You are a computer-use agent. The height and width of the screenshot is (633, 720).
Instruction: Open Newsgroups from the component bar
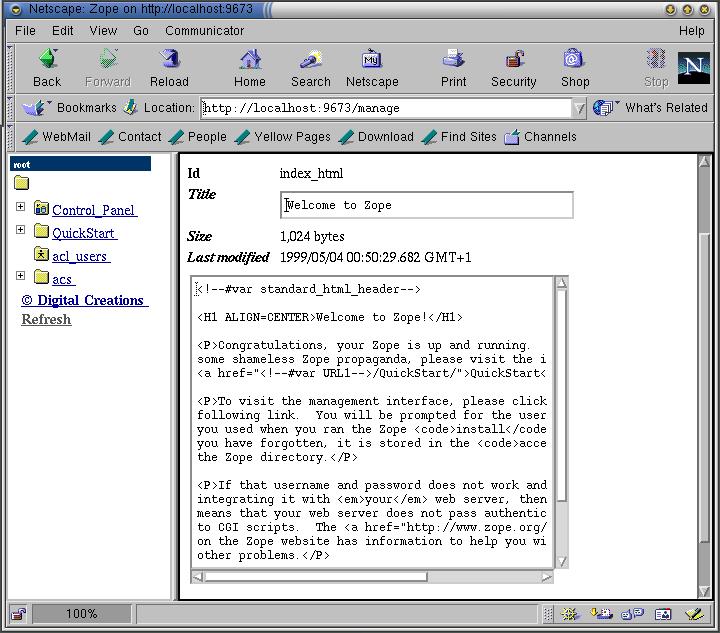(632, 614)
